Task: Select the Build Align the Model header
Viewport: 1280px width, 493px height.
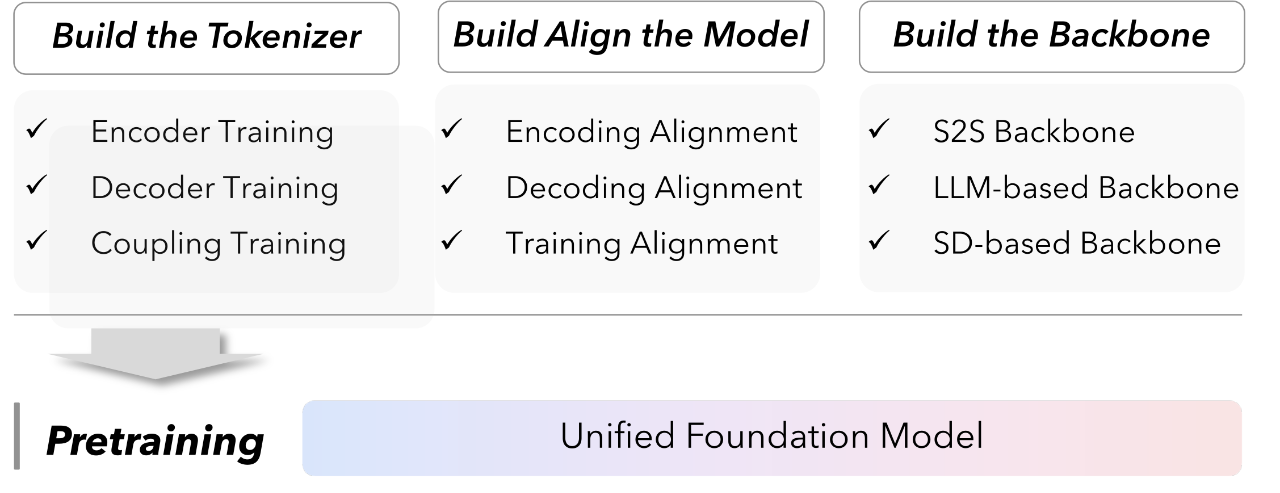Action: 631,37
